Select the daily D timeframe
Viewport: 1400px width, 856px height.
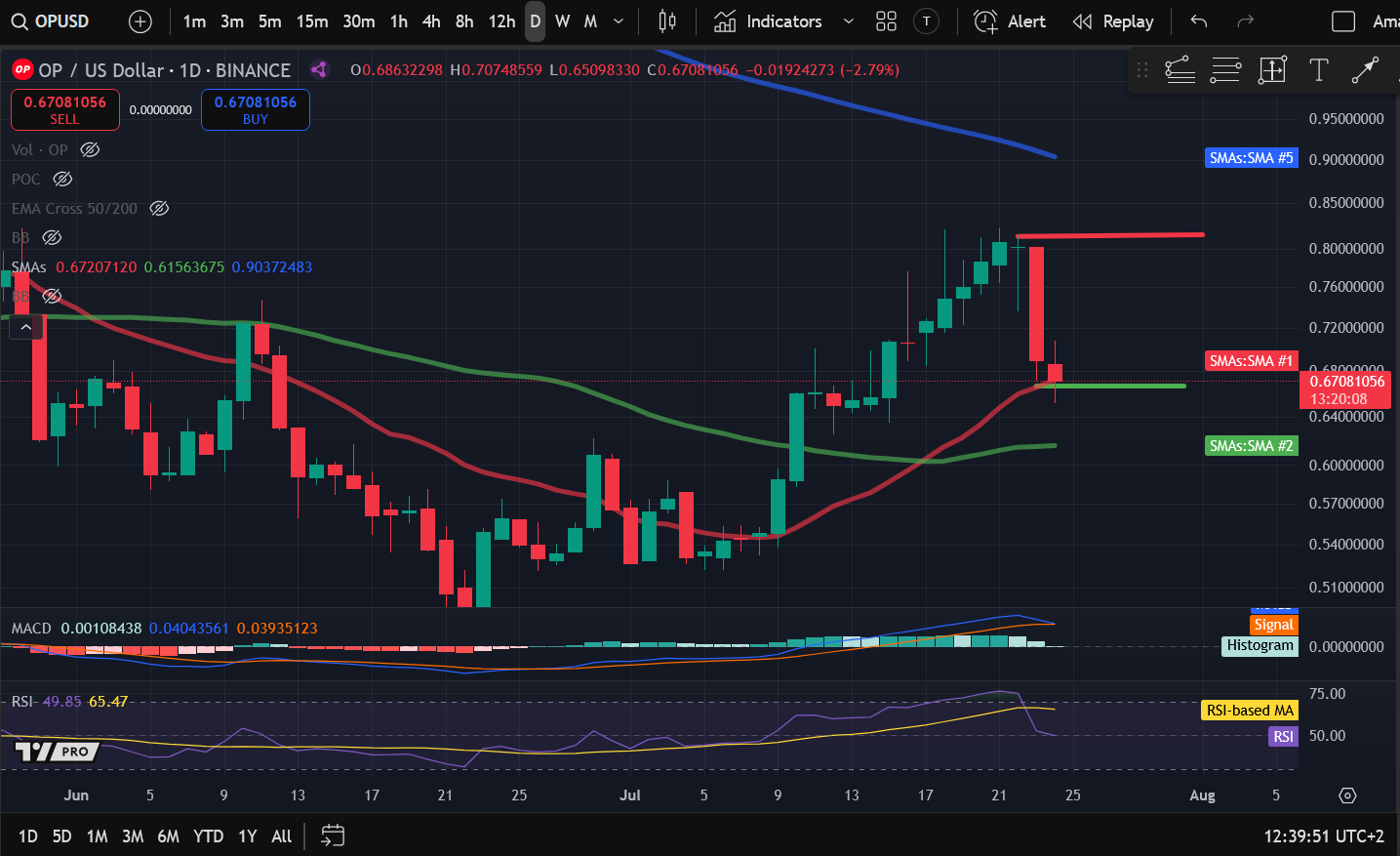pos(535,21)
